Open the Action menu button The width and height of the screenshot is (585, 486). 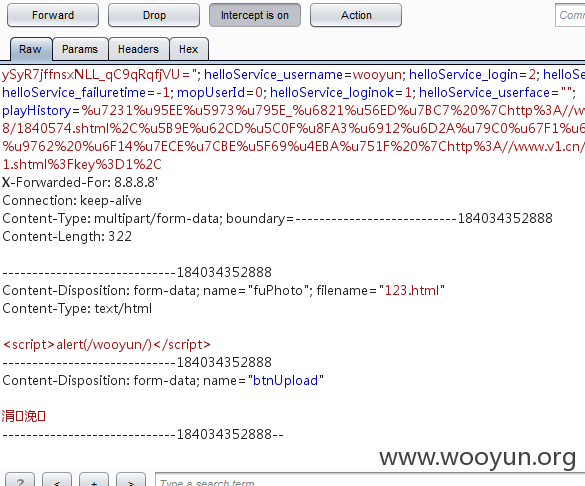pyautogui.click(x=356, y=15)
